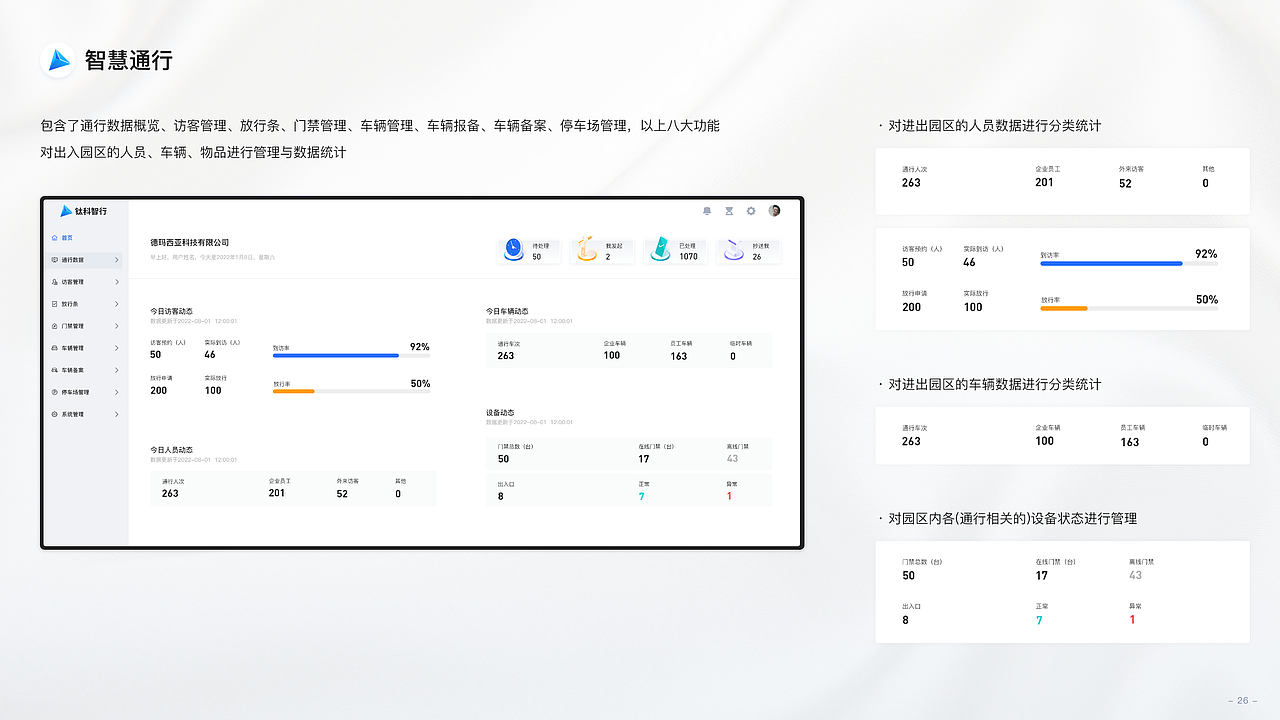Click 访客预约 value 50 in the dashboard
1280x720 pixels.
pos(156,355)
